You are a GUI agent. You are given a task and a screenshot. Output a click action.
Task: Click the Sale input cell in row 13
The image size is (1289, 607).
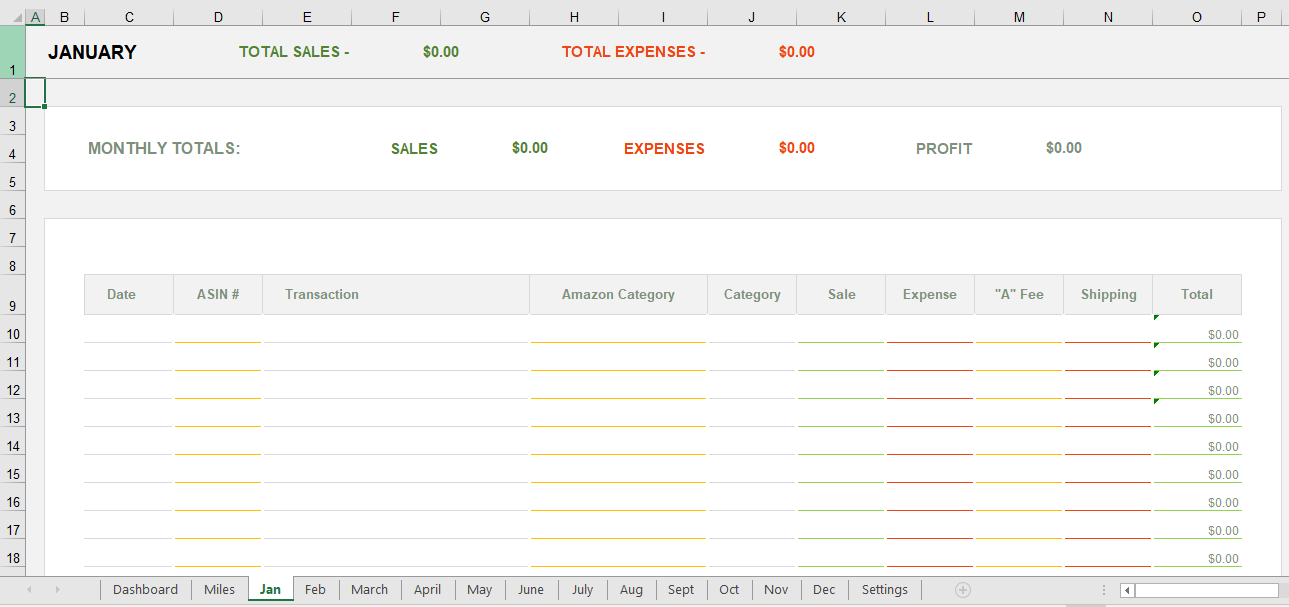pyautogui.click(x=841, y=414)
